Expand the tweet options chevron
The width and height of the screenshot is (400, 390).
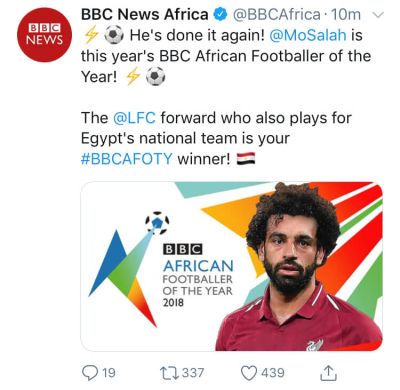coord(378,15)
